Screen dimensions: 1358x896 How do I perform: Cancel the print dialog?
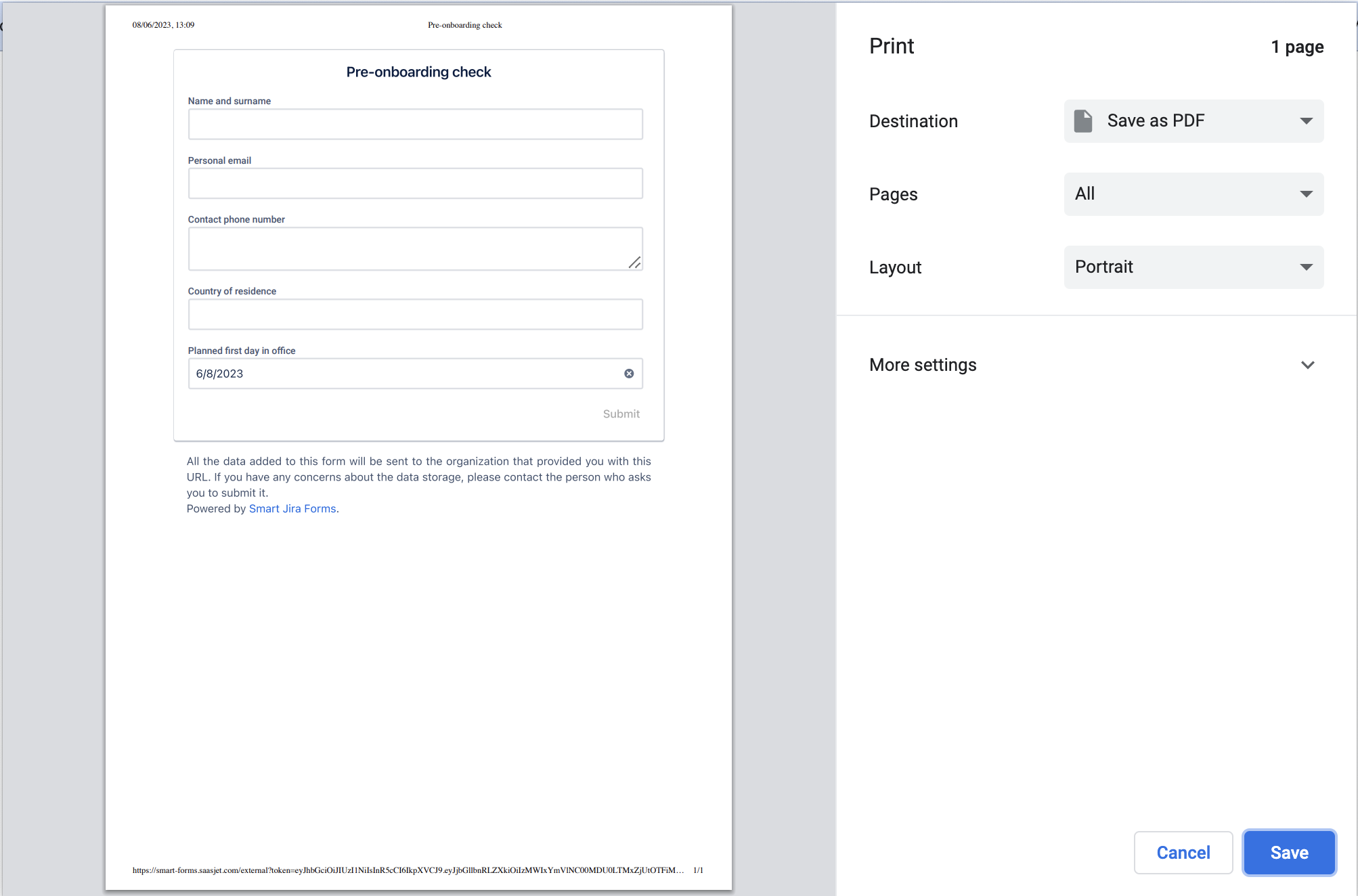click(x=1183, y=853)
